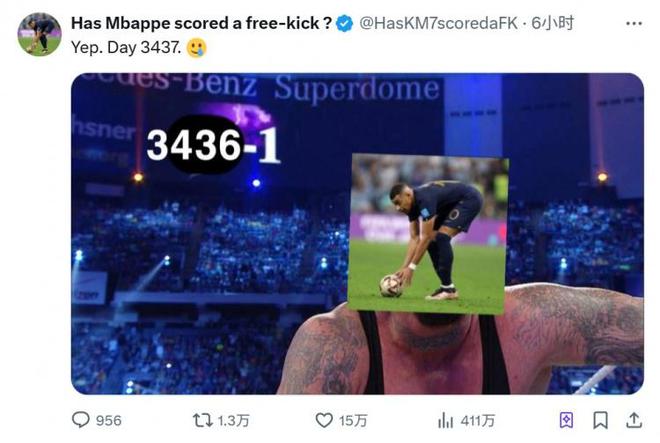Click the blue verified badge
This screenshot has width=660, height=443.
click(345, 24)
